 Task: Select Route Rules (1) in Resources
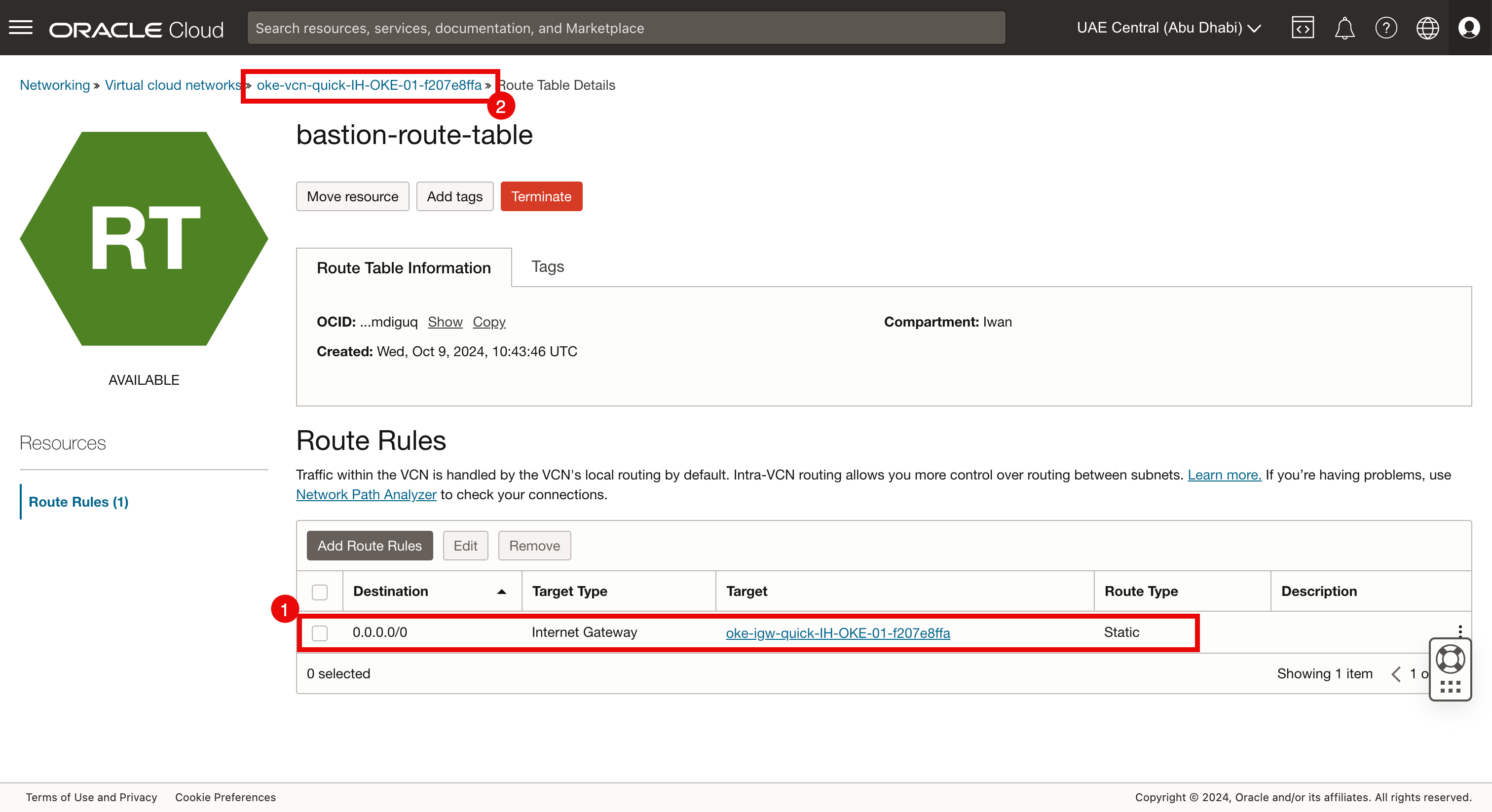pyautogui.click(x=79, y=502)
